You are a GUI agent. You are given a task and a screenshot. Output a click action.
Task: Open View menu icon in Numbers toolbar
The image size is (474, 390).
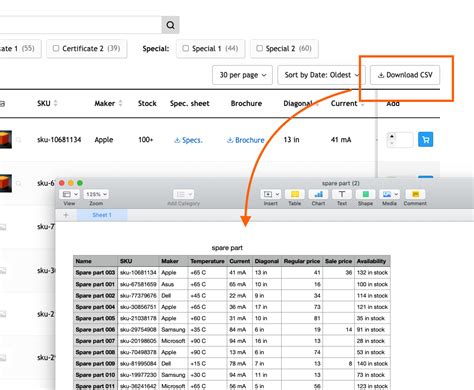pyautogui.click(x=70, y=194)
